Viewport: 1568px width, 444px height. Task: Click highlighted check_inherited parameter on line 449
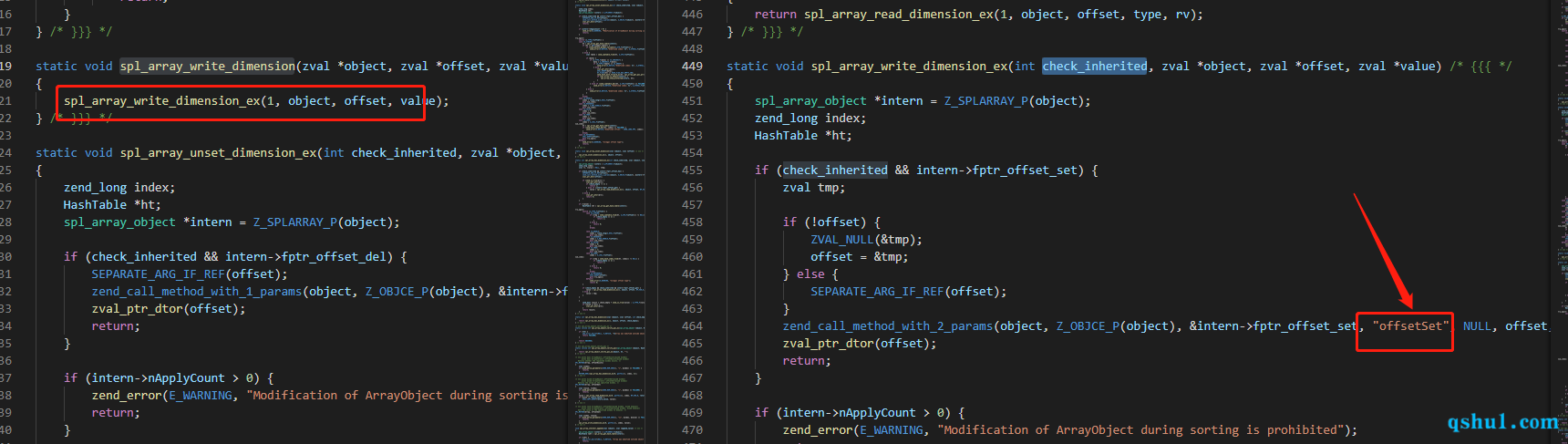coord(1095,67)
